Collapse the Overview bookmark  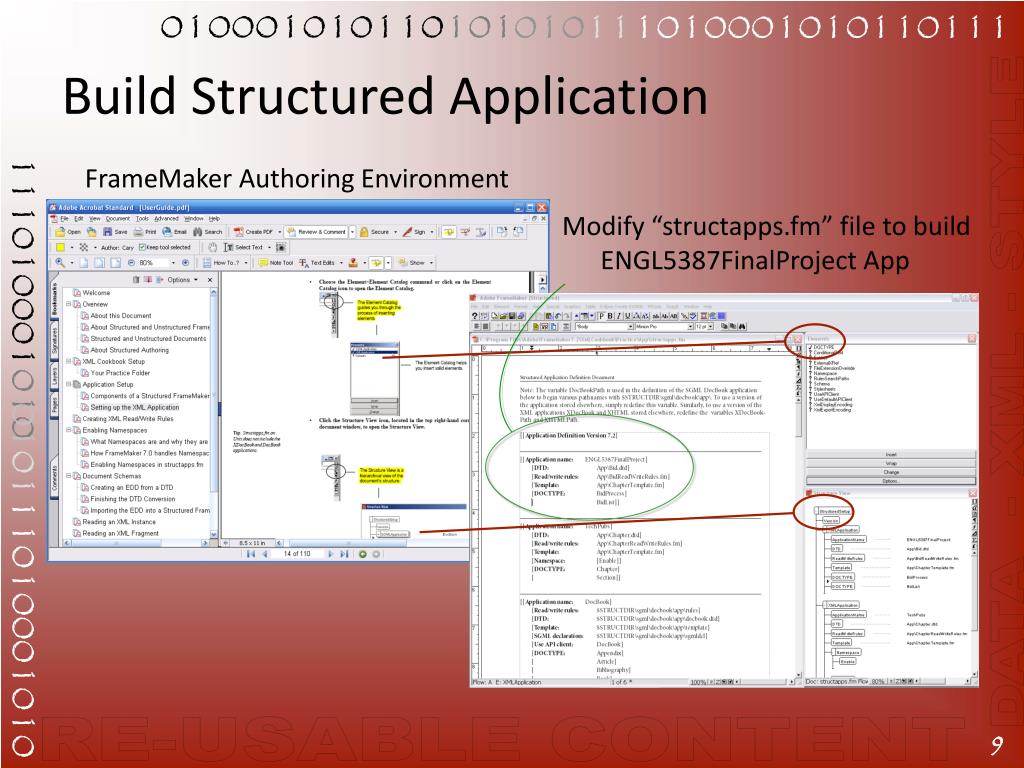coord(69,304)
